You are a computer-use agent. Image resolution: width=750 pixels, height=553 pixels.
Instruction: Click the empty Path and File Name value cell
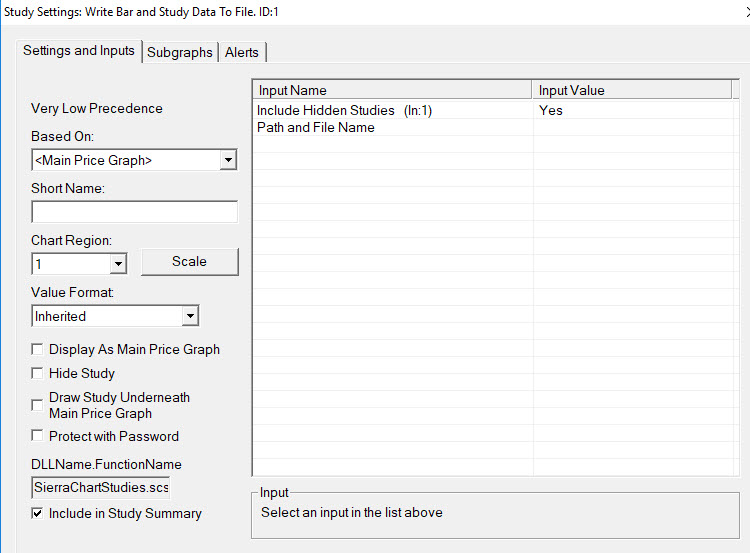tap(635, 127)
